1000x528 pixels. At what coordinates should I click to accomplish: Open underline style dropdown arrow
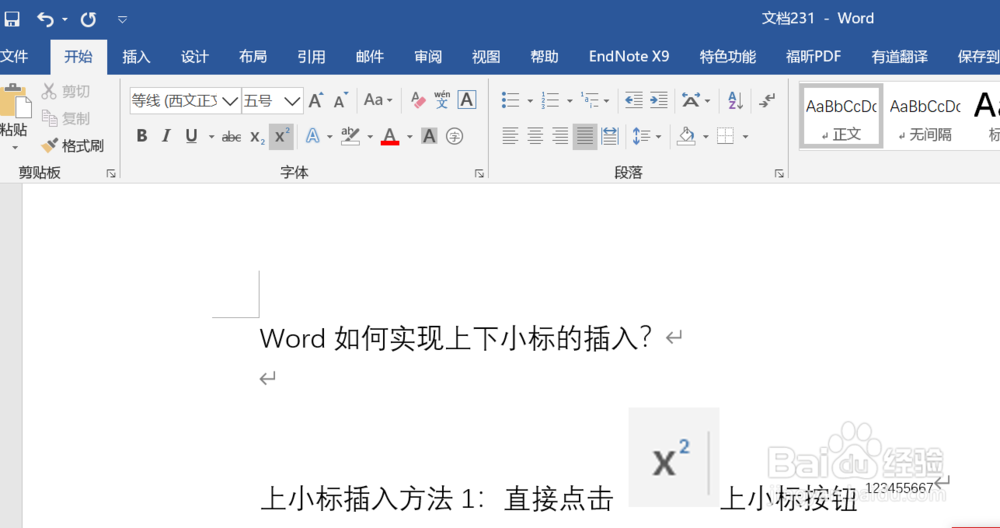click(211, 136)
